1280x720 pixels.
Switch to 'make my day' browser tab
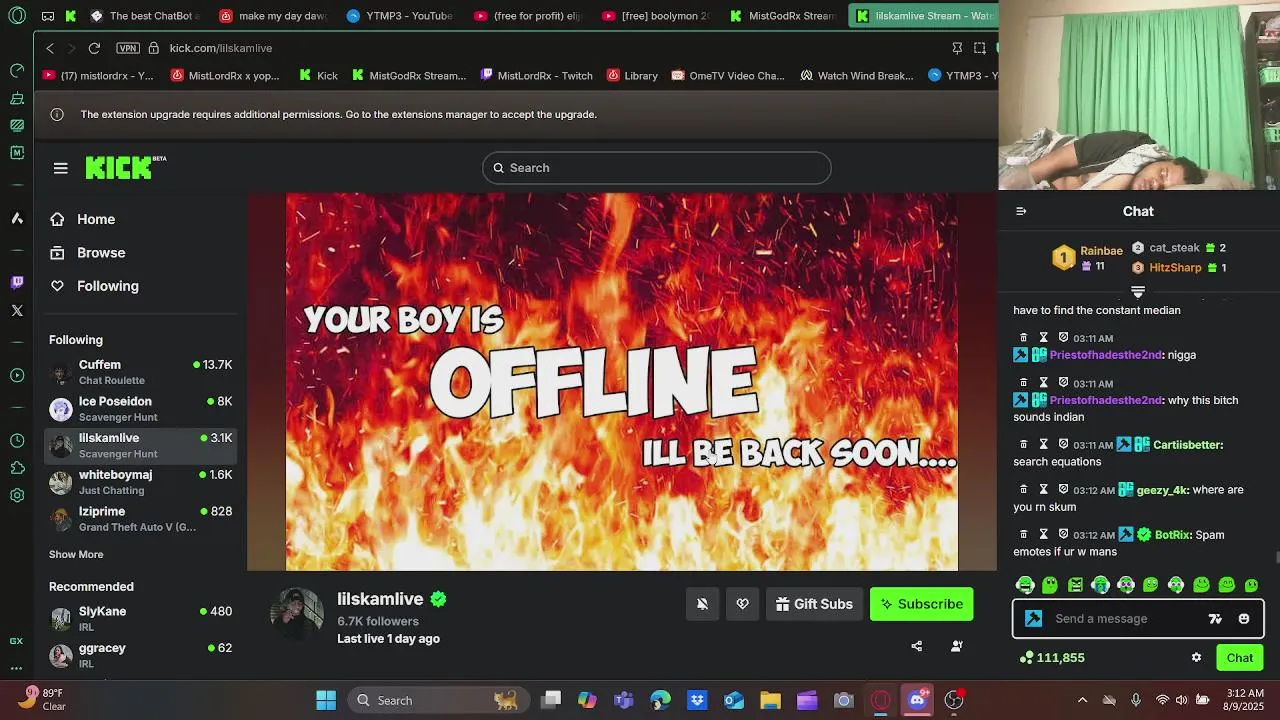point(272,16)
